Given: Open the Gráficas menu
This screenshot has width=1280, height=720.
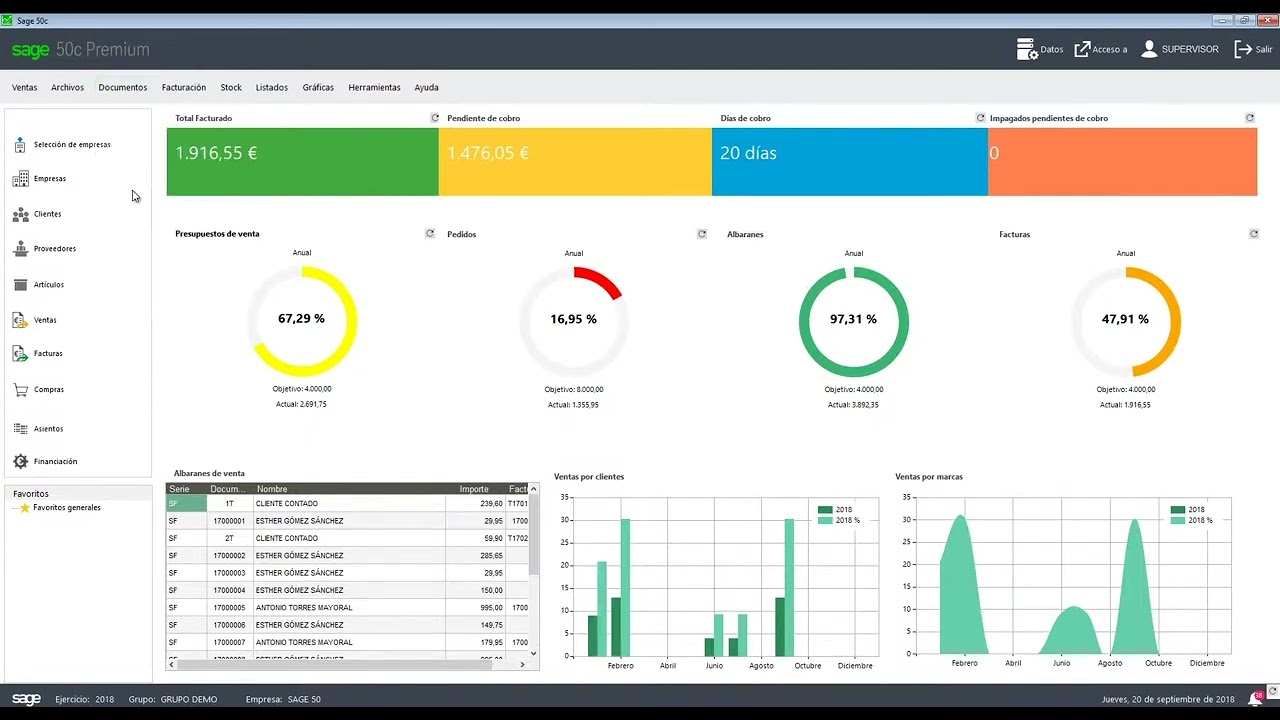Looking at the screenshot, I should [x=318, y=88].
